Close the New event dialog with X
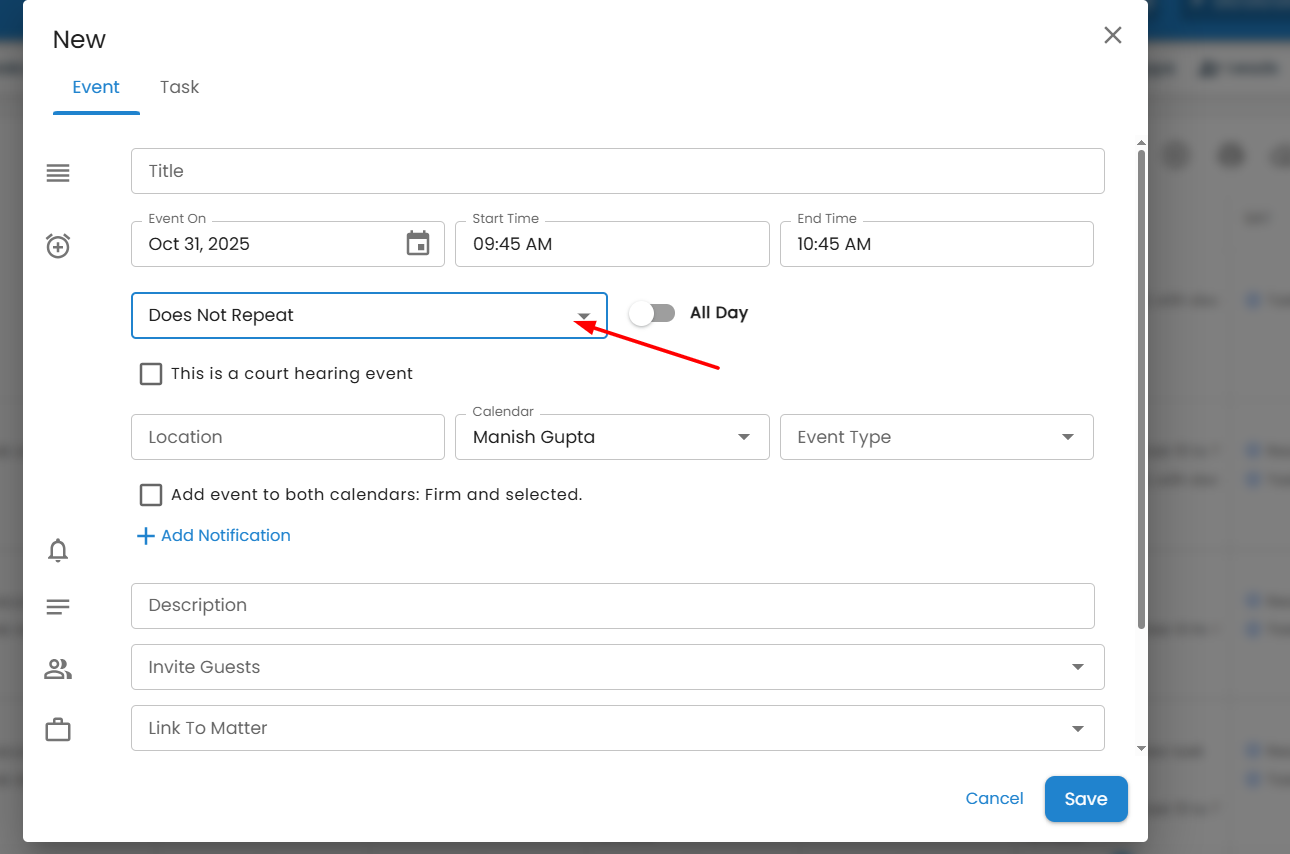The height and width of the screenshot is (854, 1290). point(1112,36)
